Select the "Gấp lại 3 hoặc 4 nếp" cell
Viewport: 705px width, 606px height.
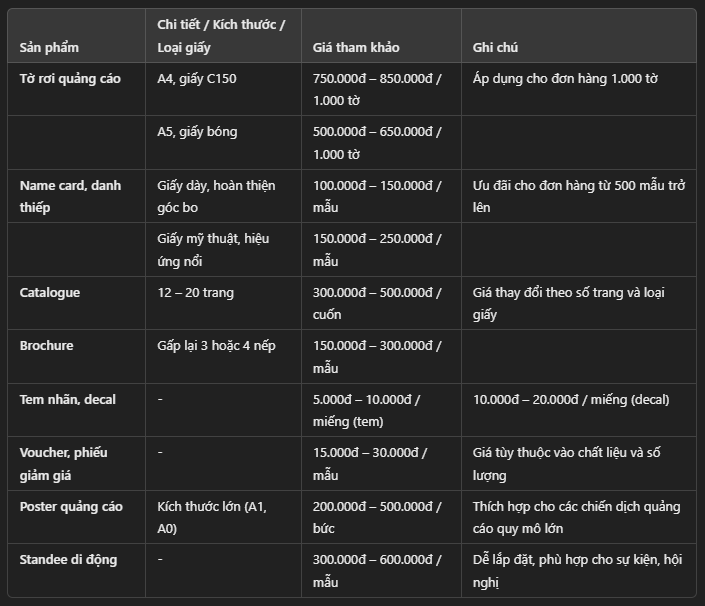[x=216, y=345]
